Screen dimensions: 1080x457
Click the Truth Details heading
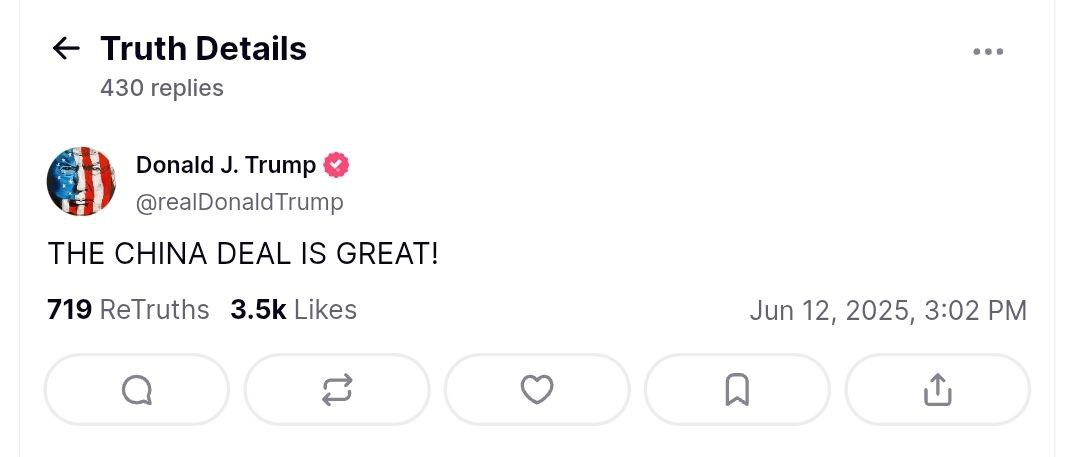(203, 48)
